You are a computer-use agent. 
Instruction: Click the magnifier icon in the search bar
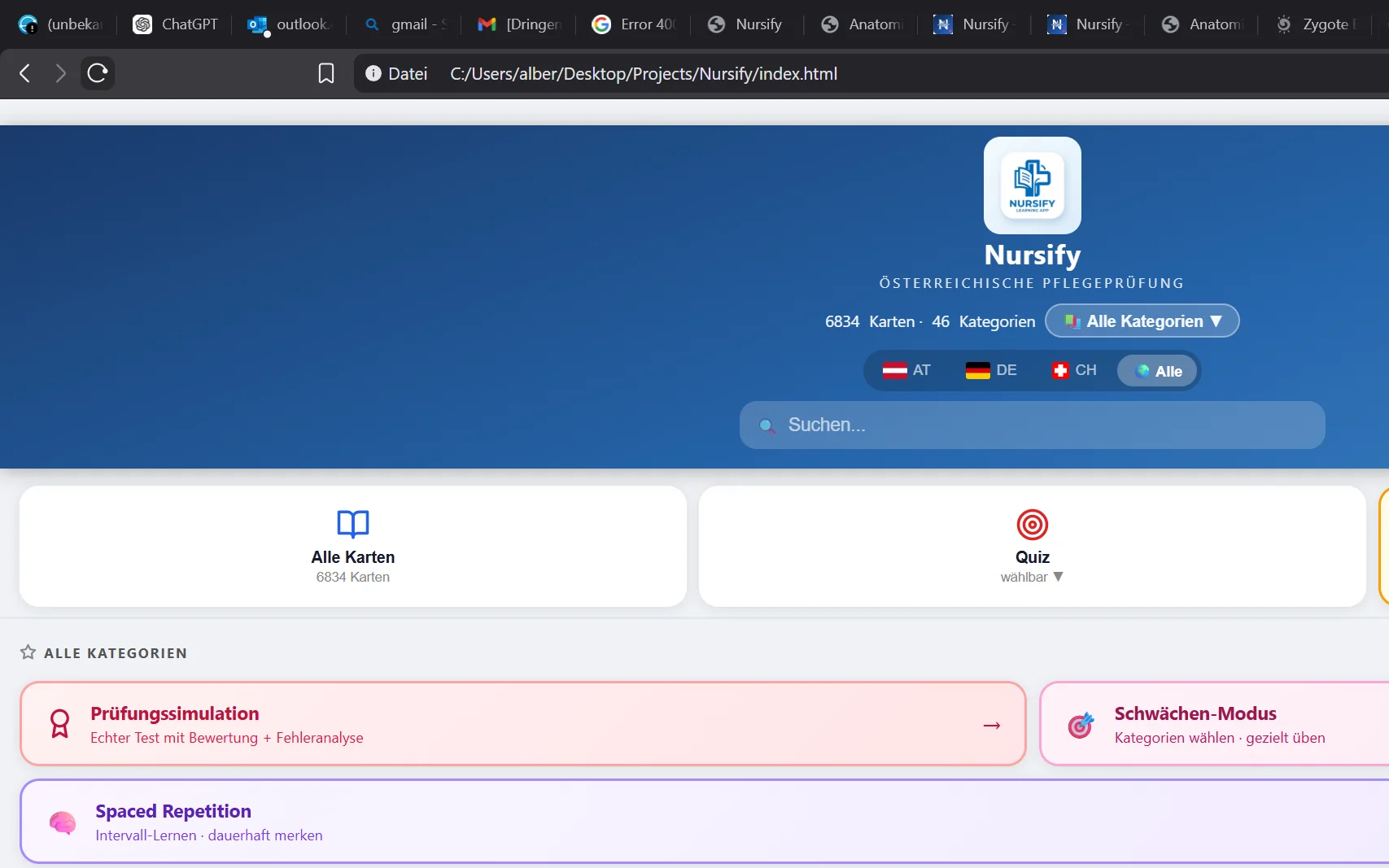pos(767,425)
